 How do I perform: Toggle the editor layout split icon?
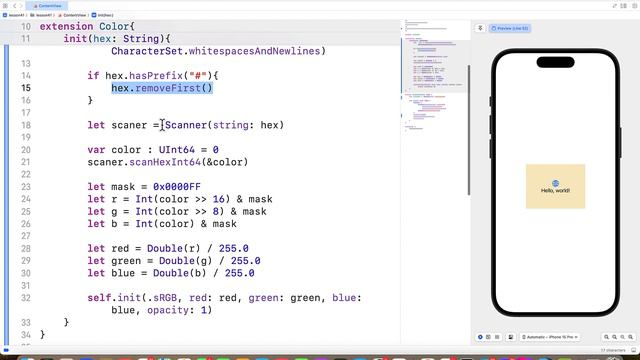click(615, 6)
